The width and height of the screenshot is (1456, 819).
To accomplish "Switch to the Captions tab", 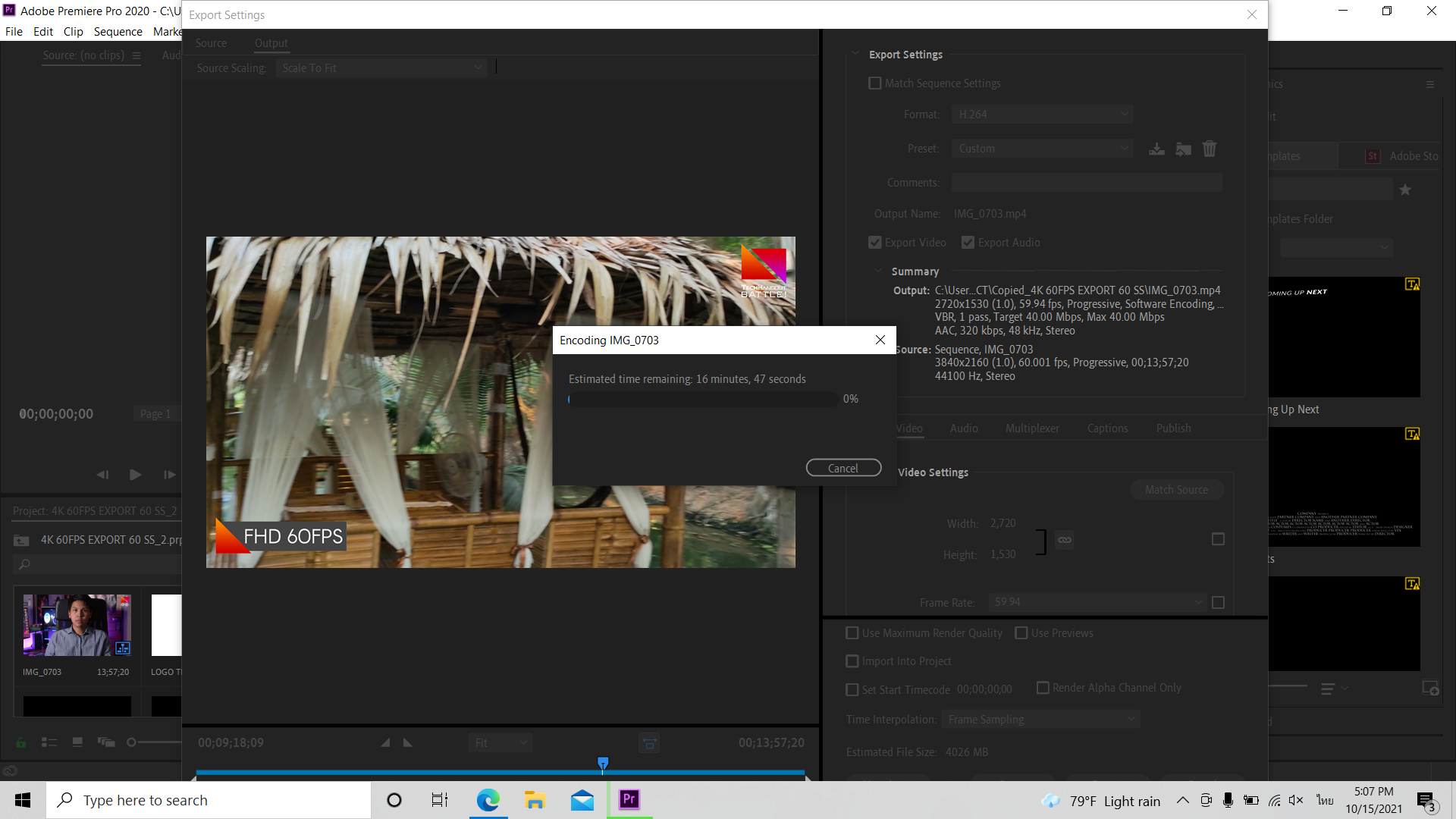I will pos(1107,428).
